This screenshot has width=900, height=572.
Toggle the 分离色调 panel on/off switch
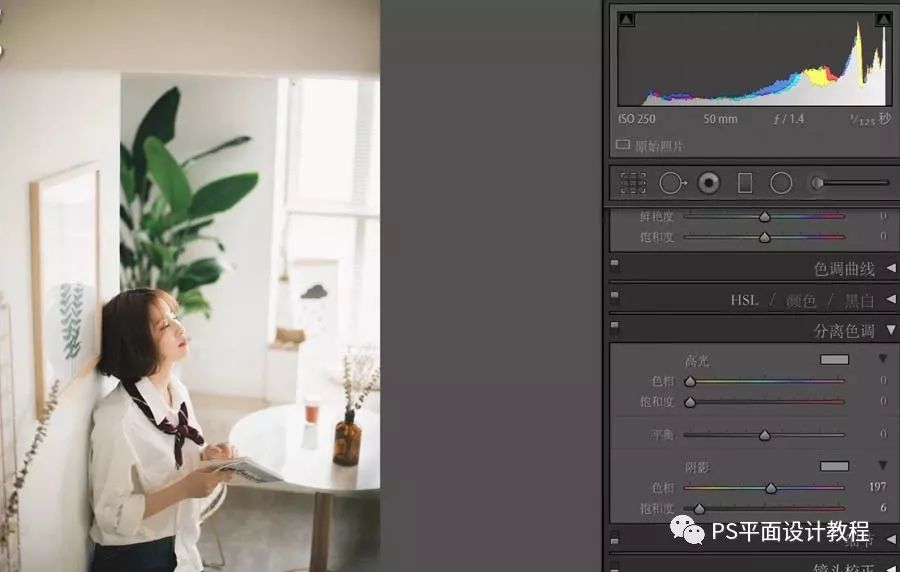pos(615,327)
